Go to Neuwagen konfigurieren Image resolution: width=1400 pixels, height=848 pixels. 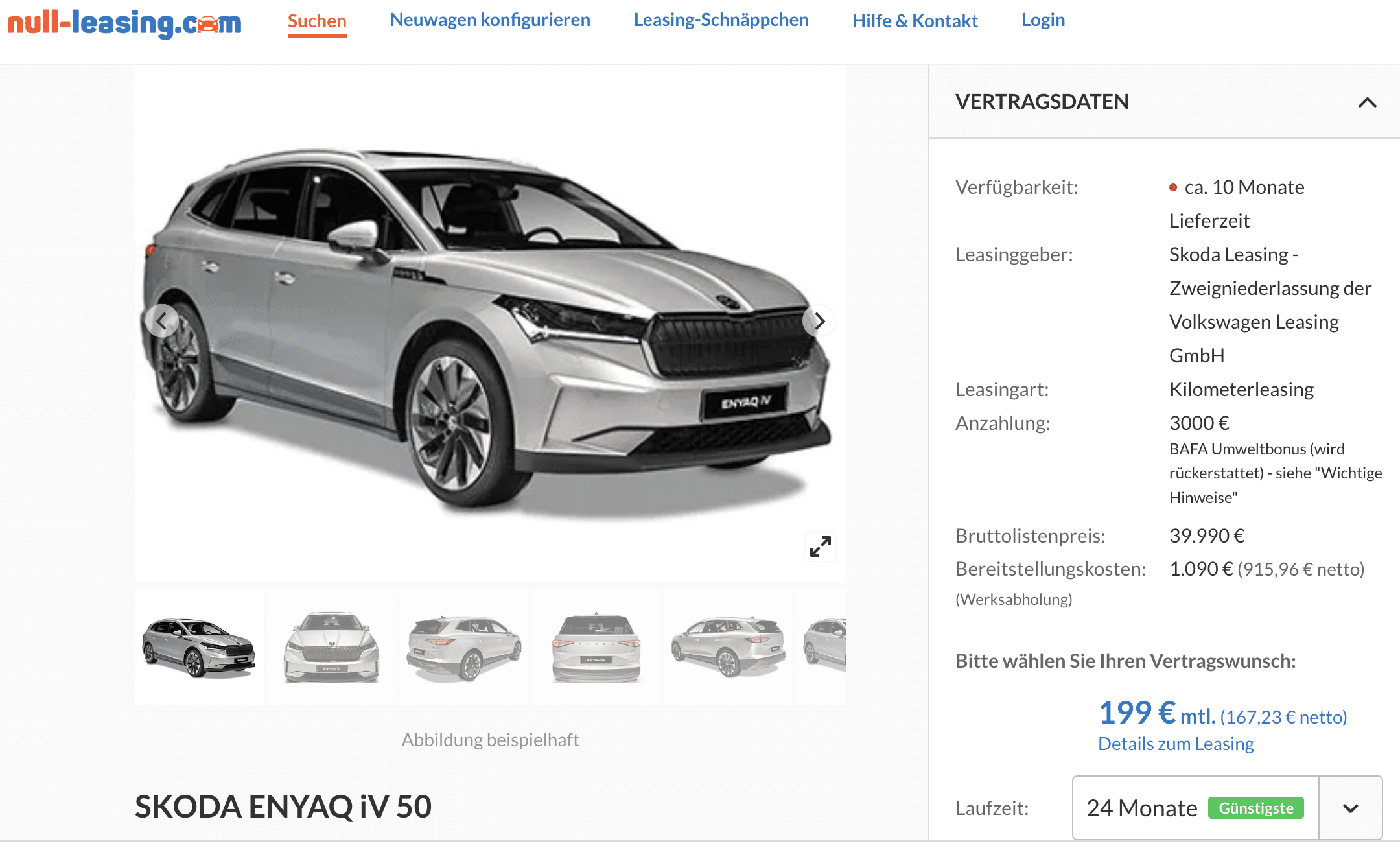(490, 20)
